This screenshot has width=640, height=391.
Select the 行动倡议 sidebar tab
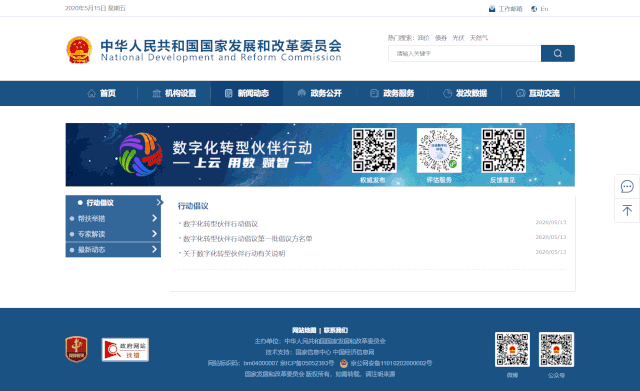click(113, 203)
